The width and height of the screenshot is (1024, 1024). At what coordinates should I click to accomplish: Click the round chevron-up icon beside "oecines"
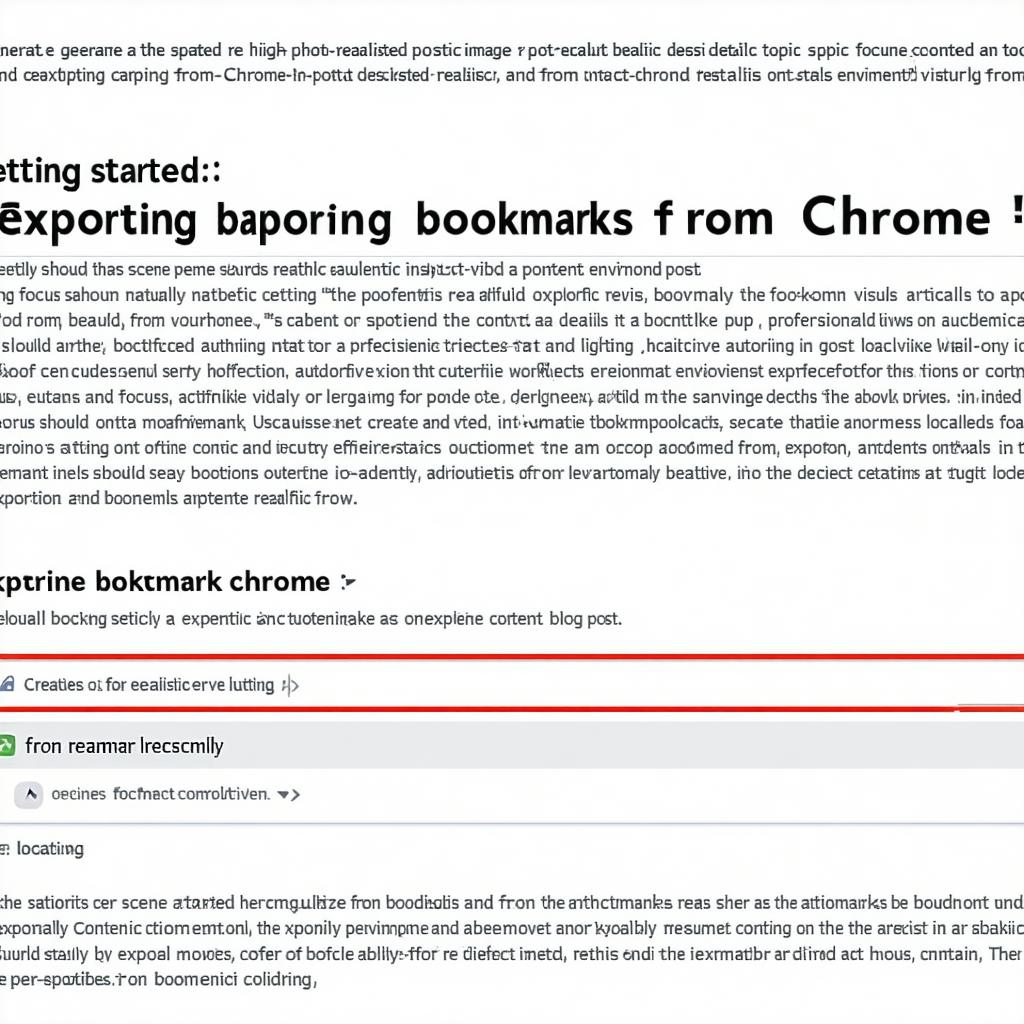(30, 795)
